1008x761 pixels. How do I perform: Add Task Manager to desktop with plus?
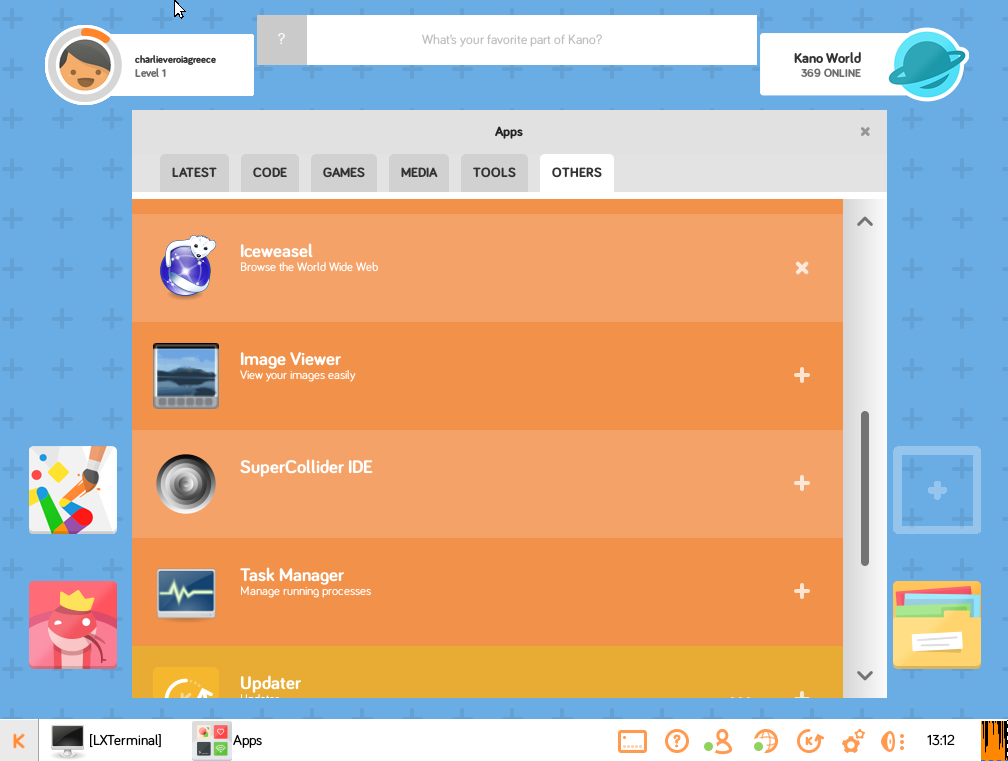pos(802,591)
